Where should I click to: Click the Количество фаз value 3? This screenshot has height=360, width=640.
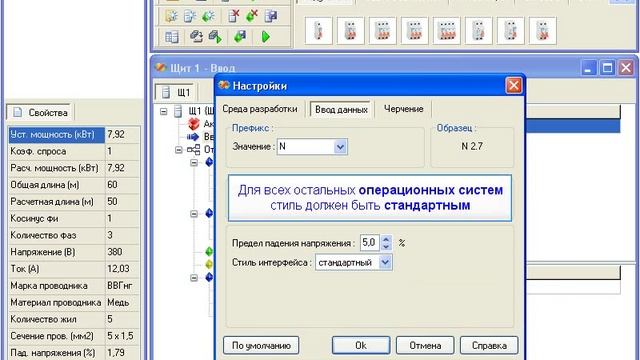(110, 235)
